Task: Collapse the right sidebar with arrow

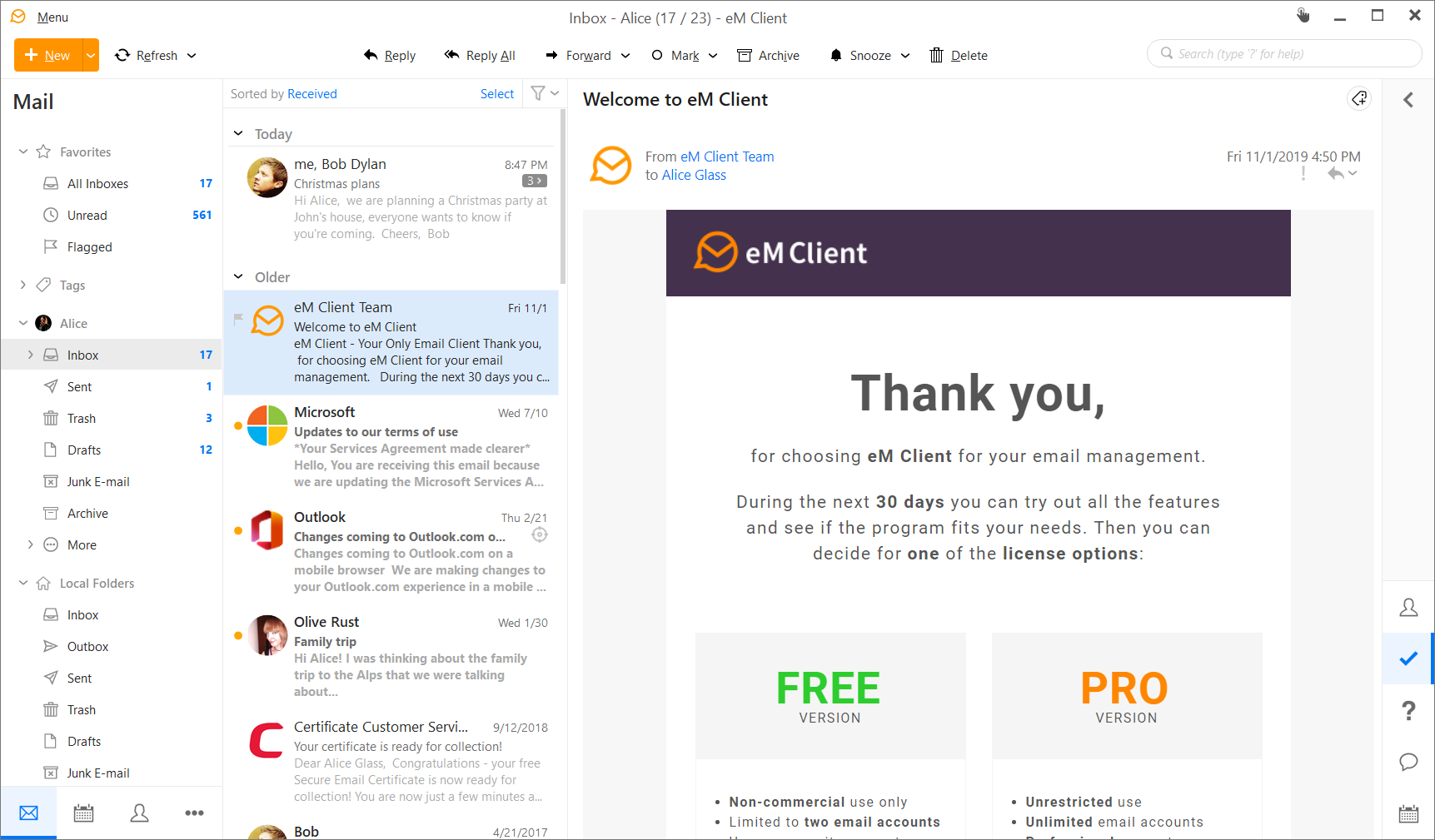Action: [x=1408, y=100]
